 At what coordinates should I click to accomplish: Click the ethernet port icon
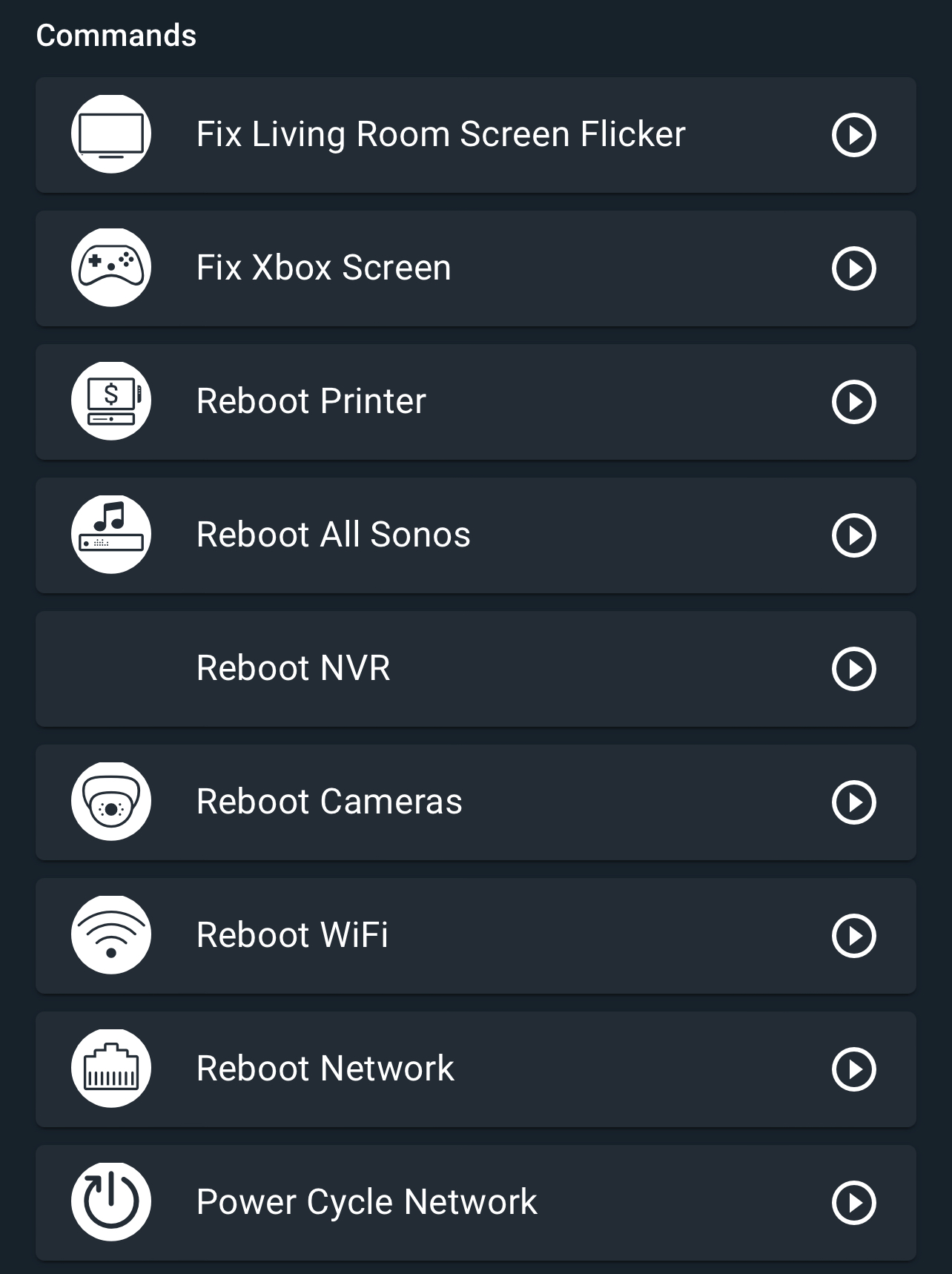pos(111,1069)
